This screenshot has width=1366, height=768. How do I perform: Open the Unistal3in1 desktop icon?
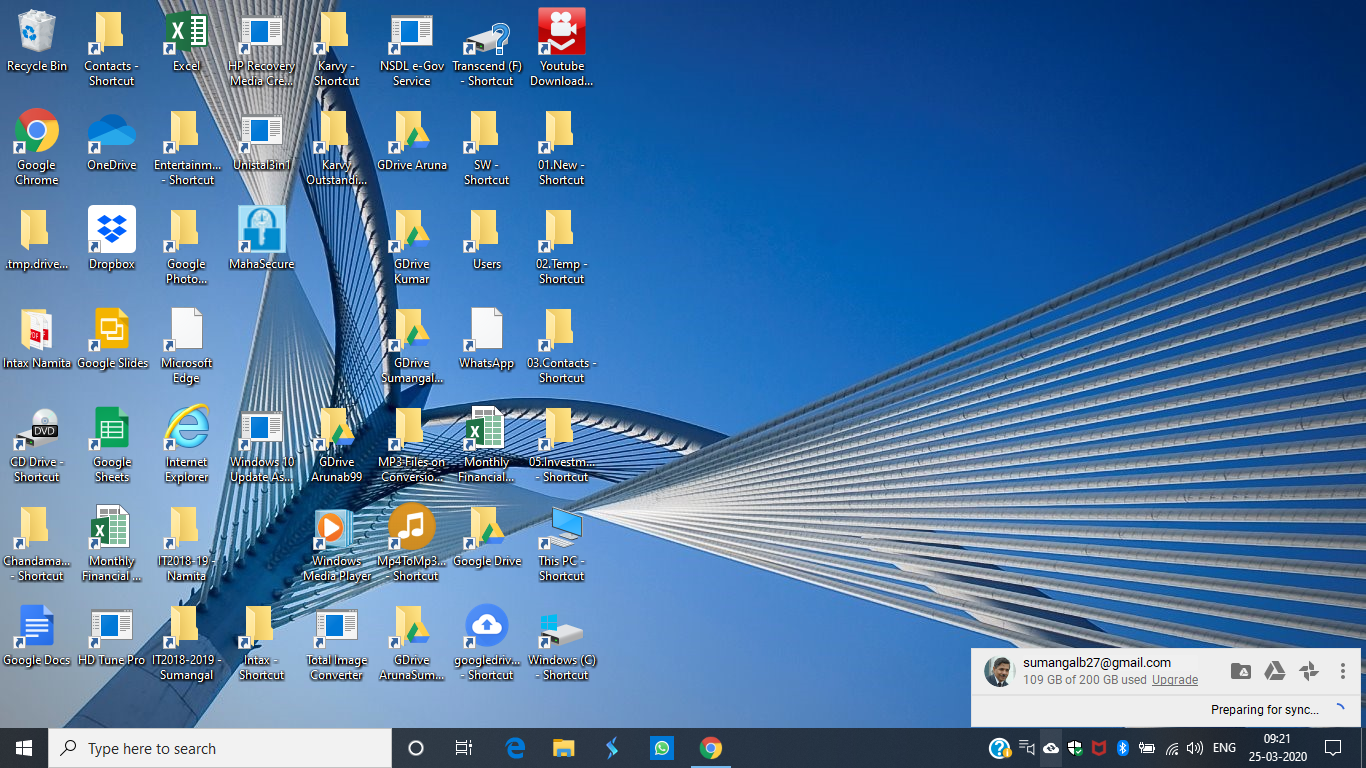[x=262, y=140]
